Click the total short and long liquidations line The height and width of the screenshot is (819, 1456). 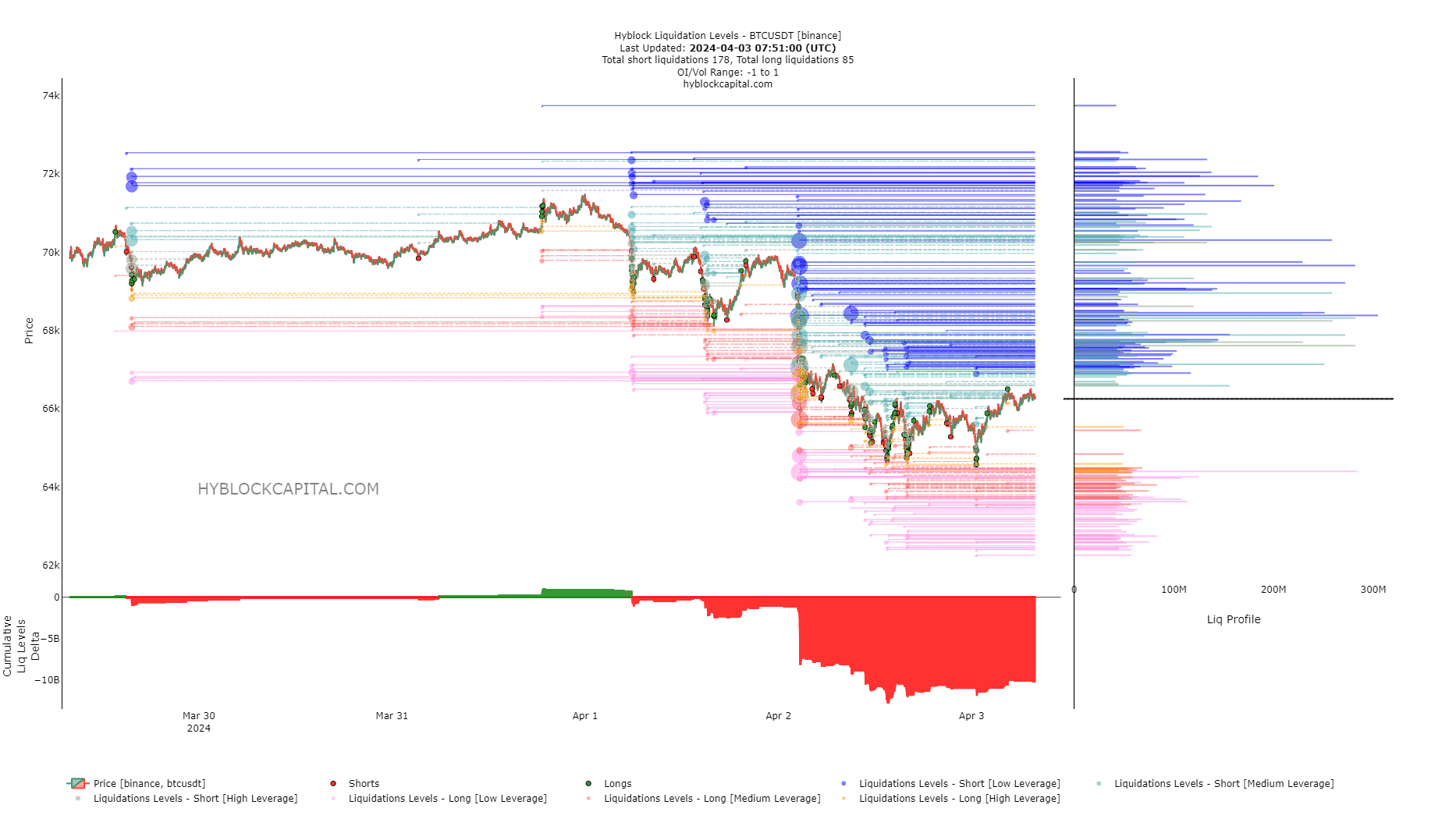click(x=727, y=60)
